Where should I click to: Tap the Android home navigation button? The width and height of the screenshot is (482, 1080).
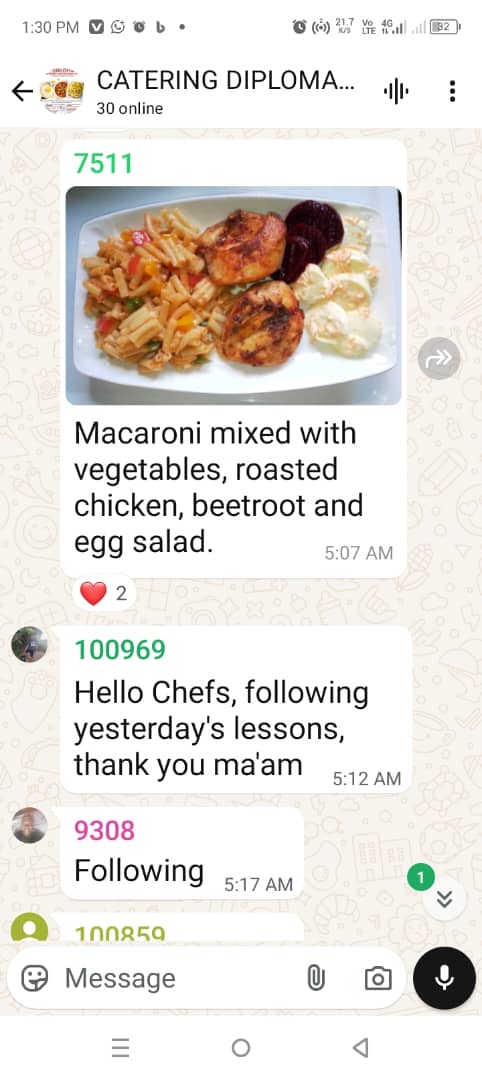240,1048
